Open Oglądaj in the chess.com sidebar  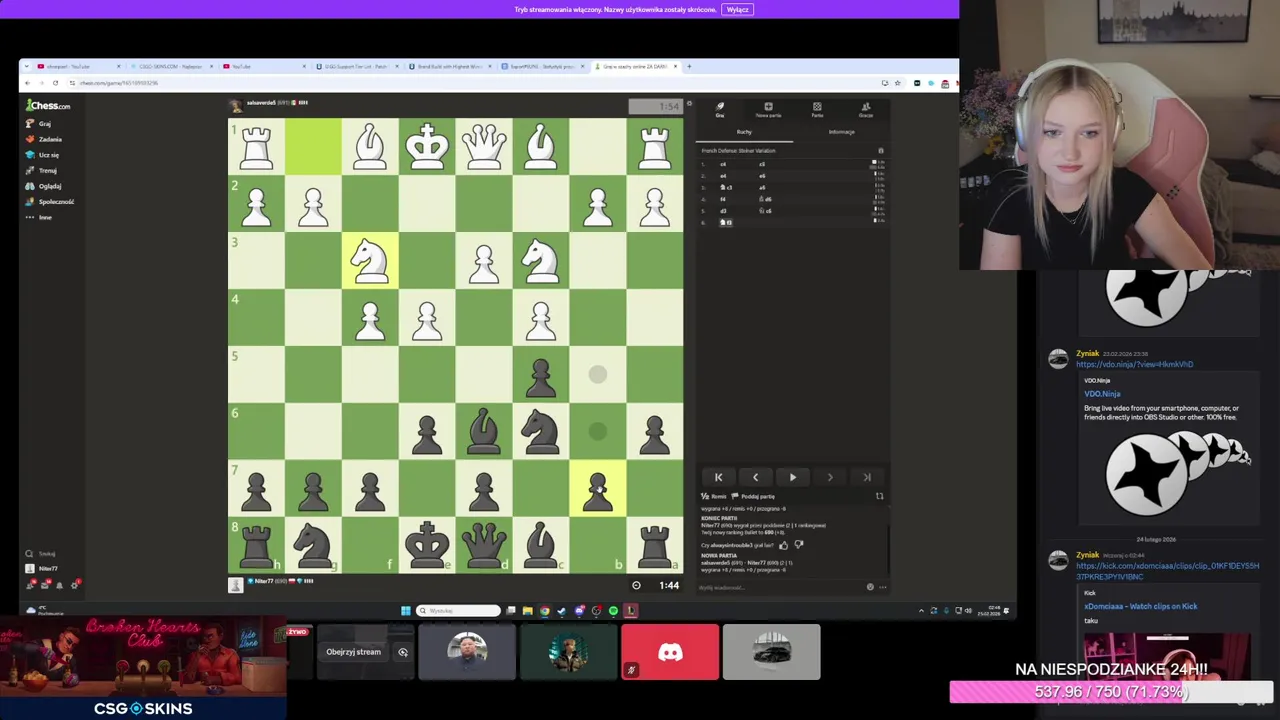(44, 186)
